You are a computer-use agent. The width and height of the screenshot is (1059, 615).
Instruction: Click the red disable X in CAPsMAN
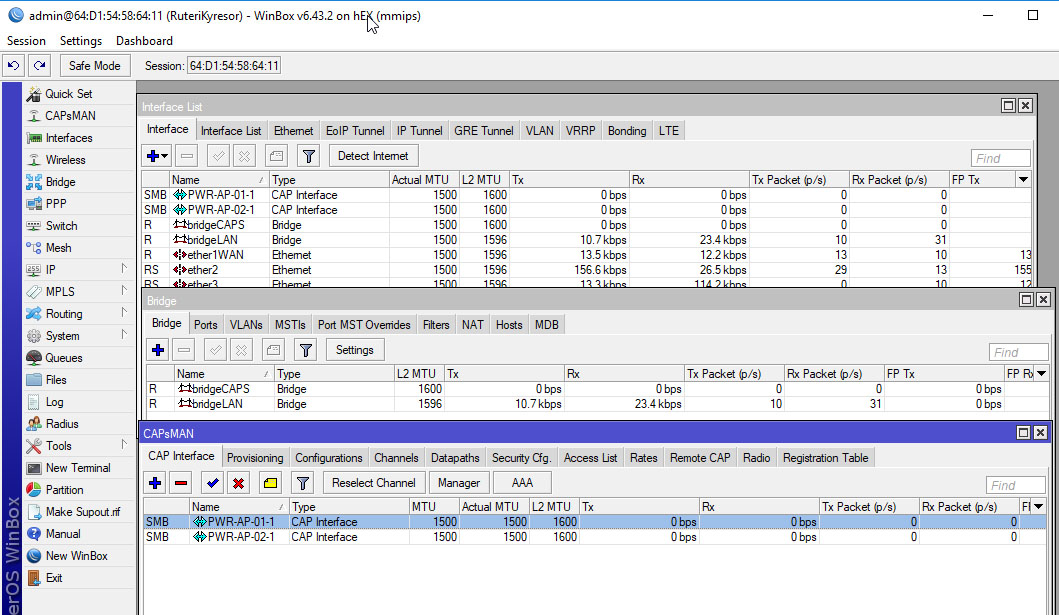[x=239, y=483]
